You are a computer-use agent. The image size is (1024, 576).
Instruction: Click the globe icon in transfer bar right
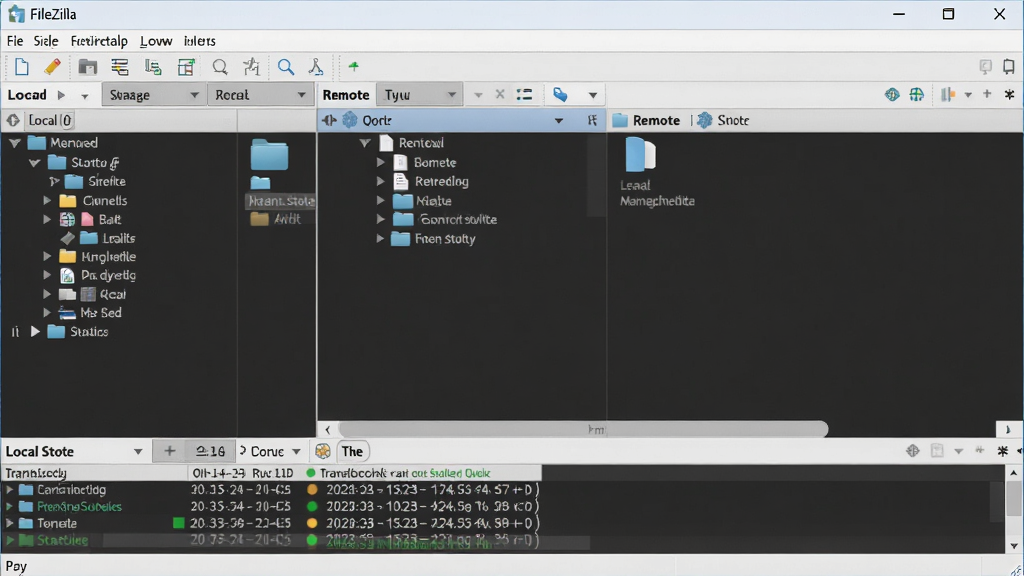[913, 451]
